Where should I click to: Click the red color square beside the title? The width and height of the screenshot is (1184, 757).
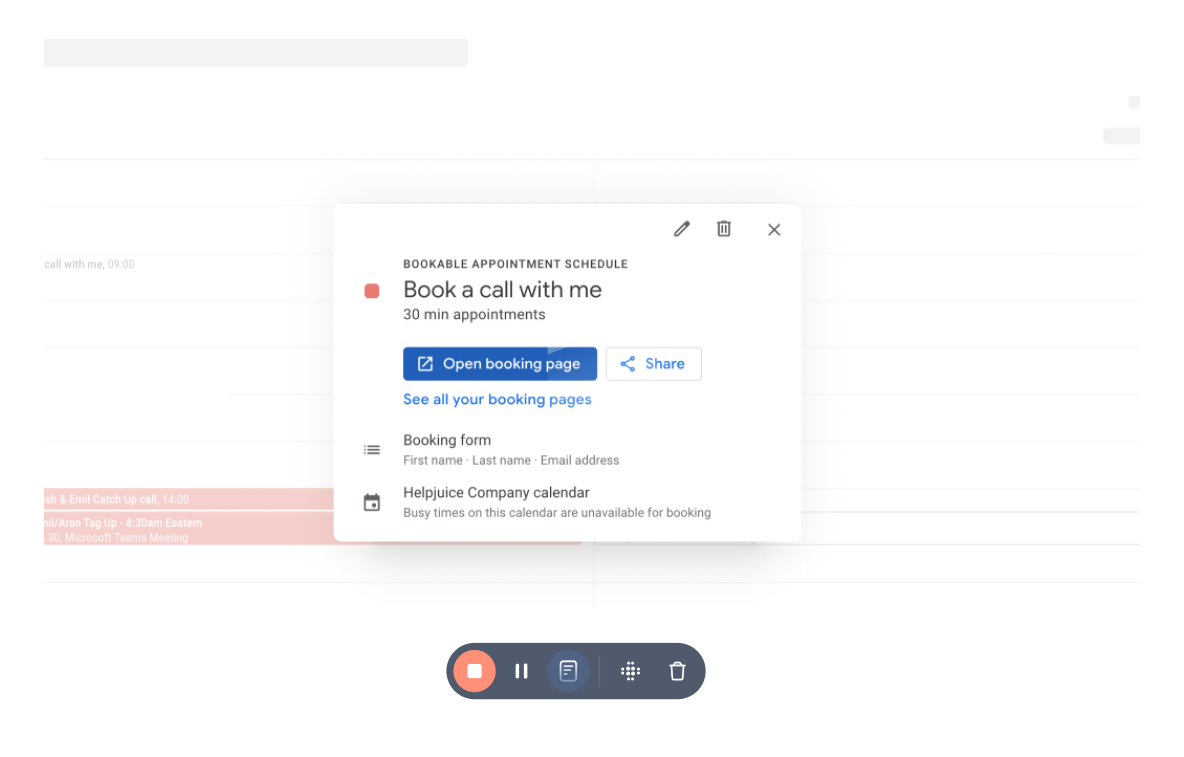pos(372,291)
